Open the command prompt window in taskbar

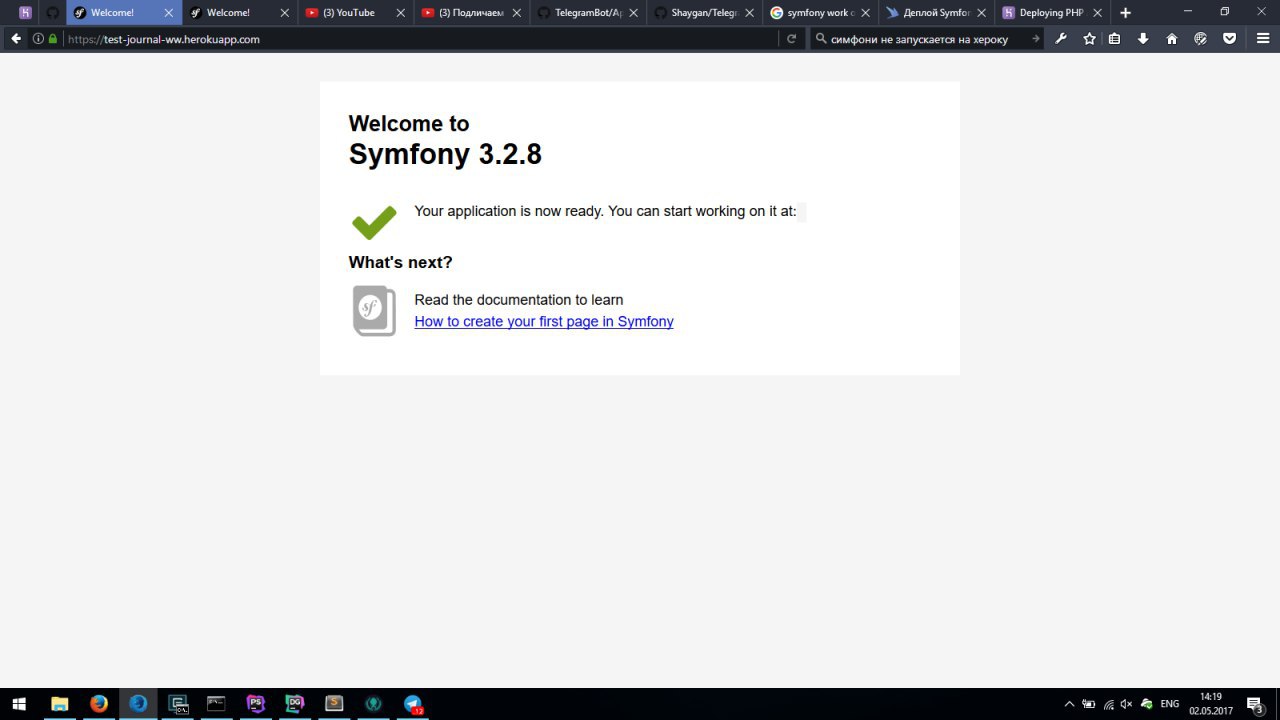[216, 704]
